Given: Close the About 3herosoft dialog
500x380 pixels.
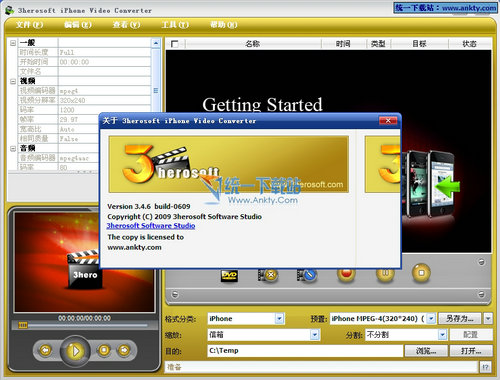Looking at the screenshot, I should pos(388,121).
